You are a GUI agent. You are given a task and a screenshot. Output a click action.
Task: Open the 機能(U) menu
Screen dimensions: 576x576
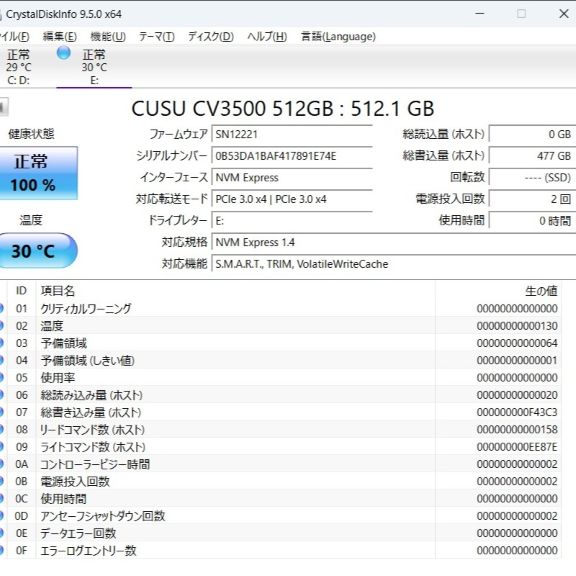(x=108, y=36)
